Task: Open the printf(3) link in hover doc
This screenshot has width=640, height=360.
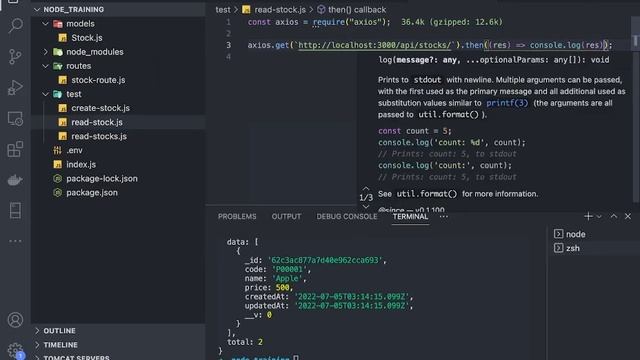Action: [507, 103]
